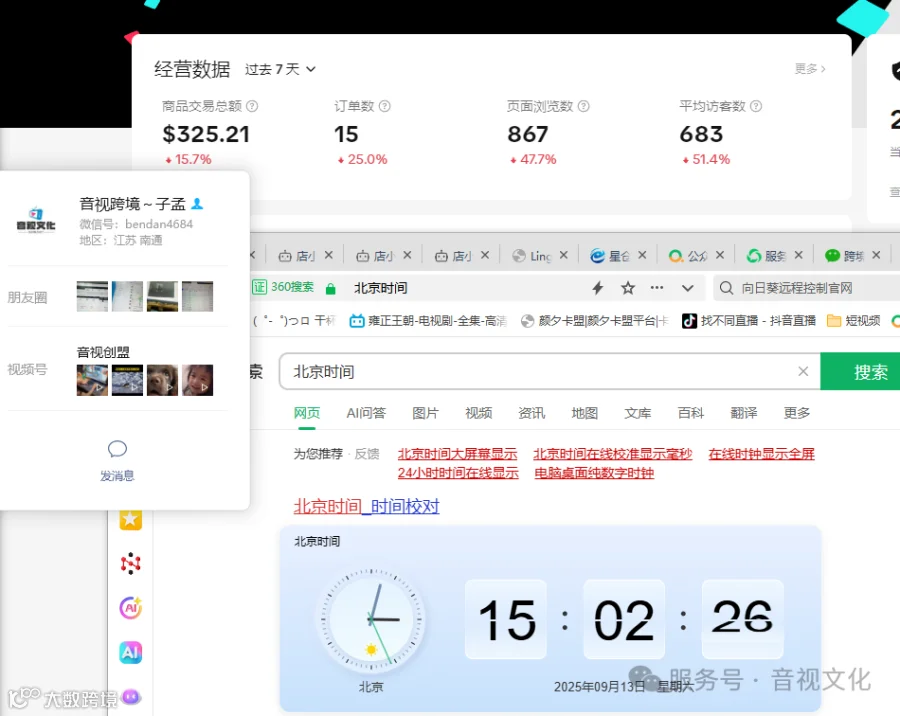This screenshot has height=716, width=900.
Task: Select the 资讯 search tab
Action: (532, 413)
